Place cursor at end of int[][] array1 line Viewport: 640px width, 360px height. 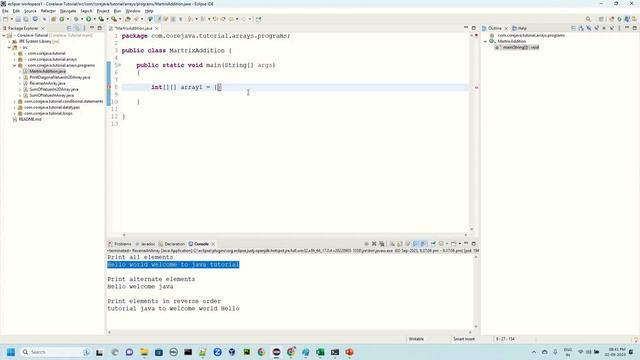[x=222, y=87]
